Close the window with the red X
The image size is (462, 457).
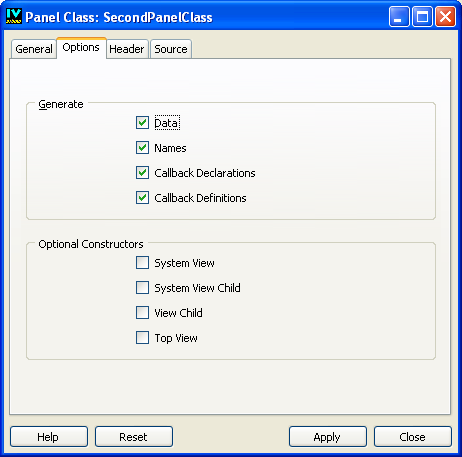446,16
